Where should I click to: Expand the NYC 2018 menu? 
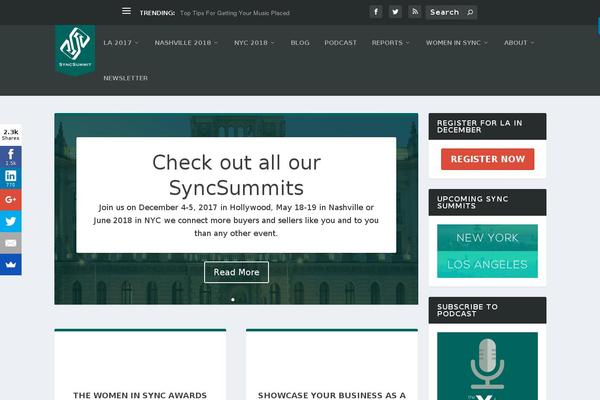pyautogui.click(x=254, y=43)
